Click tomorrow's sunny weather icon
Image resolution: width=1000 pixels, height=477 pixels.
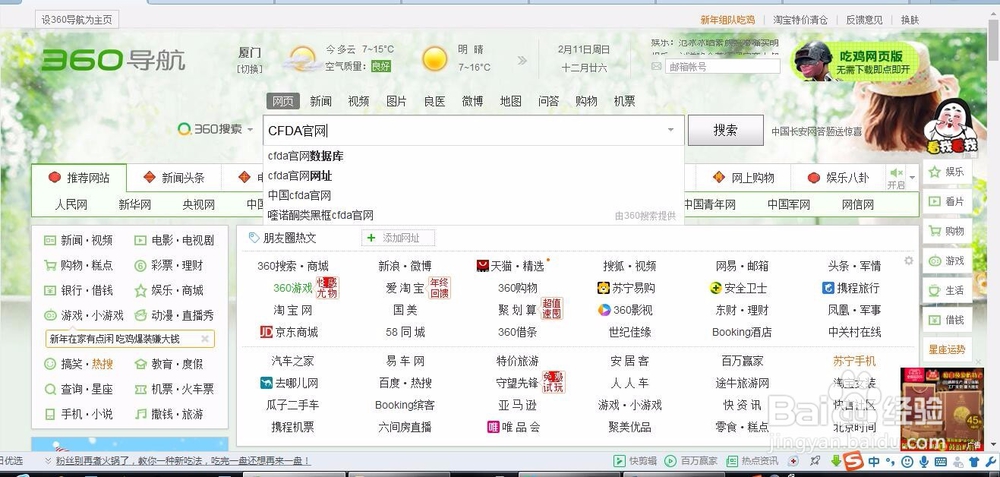[x=435, y=59]
